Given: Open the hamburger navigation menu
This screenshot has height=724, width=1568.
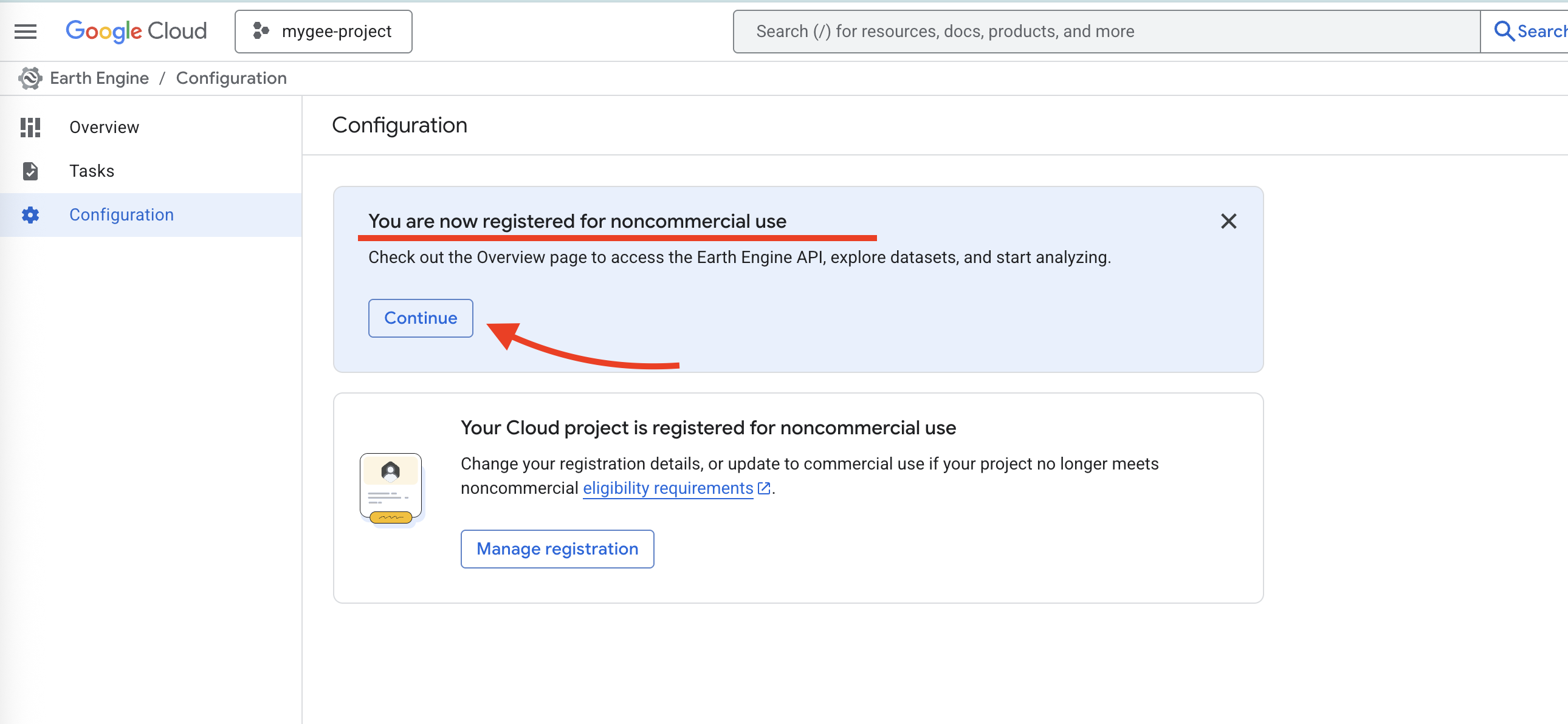Looking at the screenshot, I should [26, 31].
